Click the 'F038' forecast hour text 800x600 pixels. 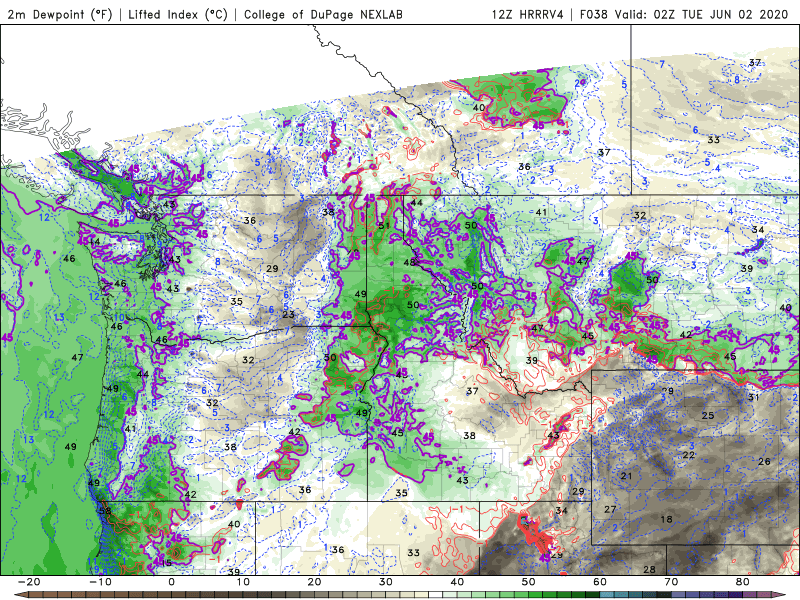(x=593, y=14)
